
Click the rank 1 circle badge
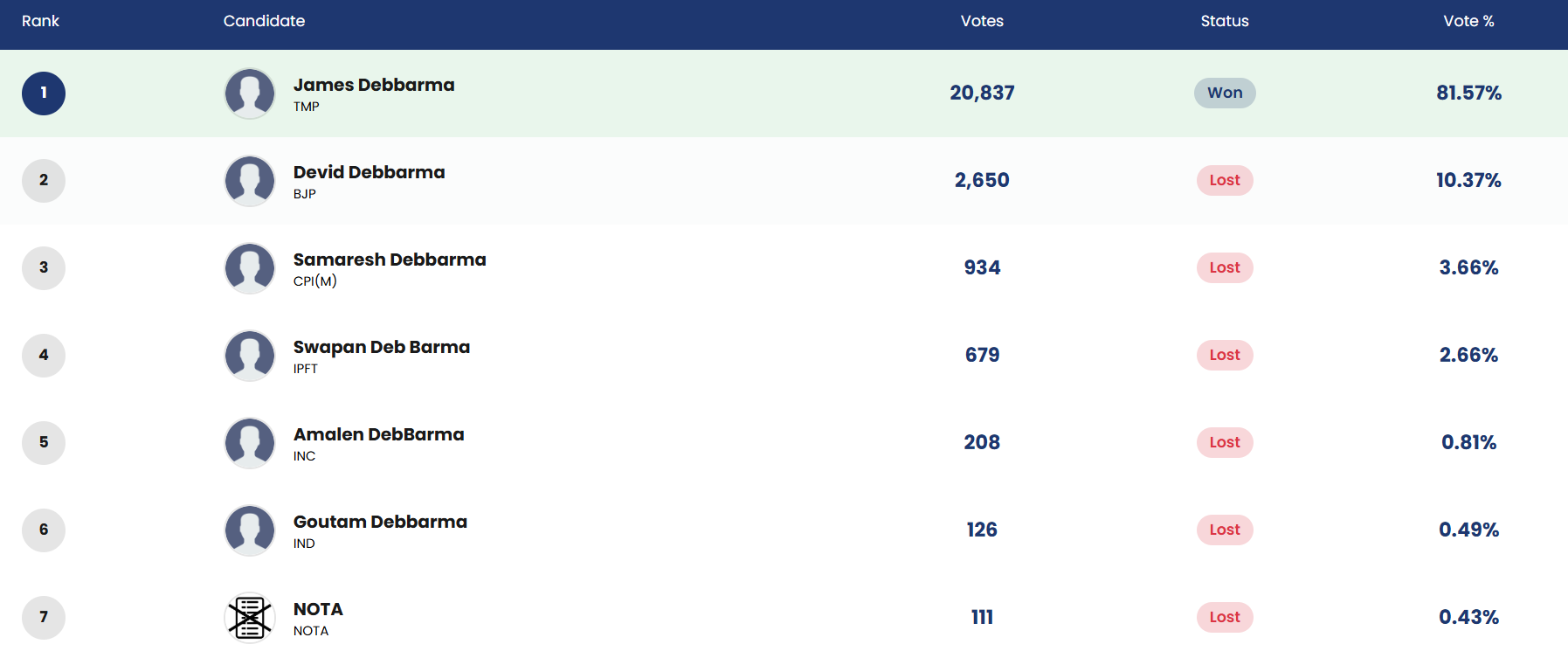44,94
